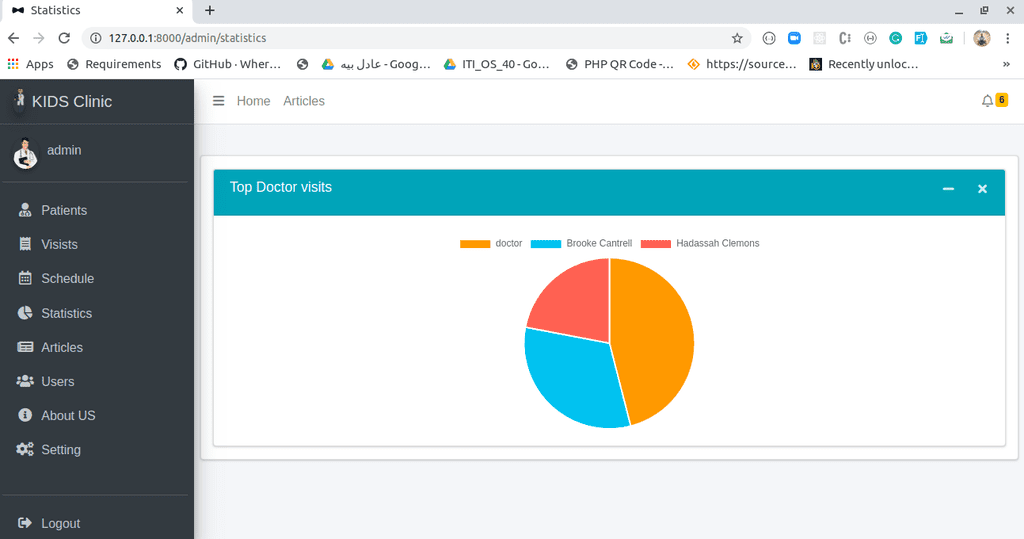
Task: Close the Top Doctor visits card
Action: click(982, 189)
